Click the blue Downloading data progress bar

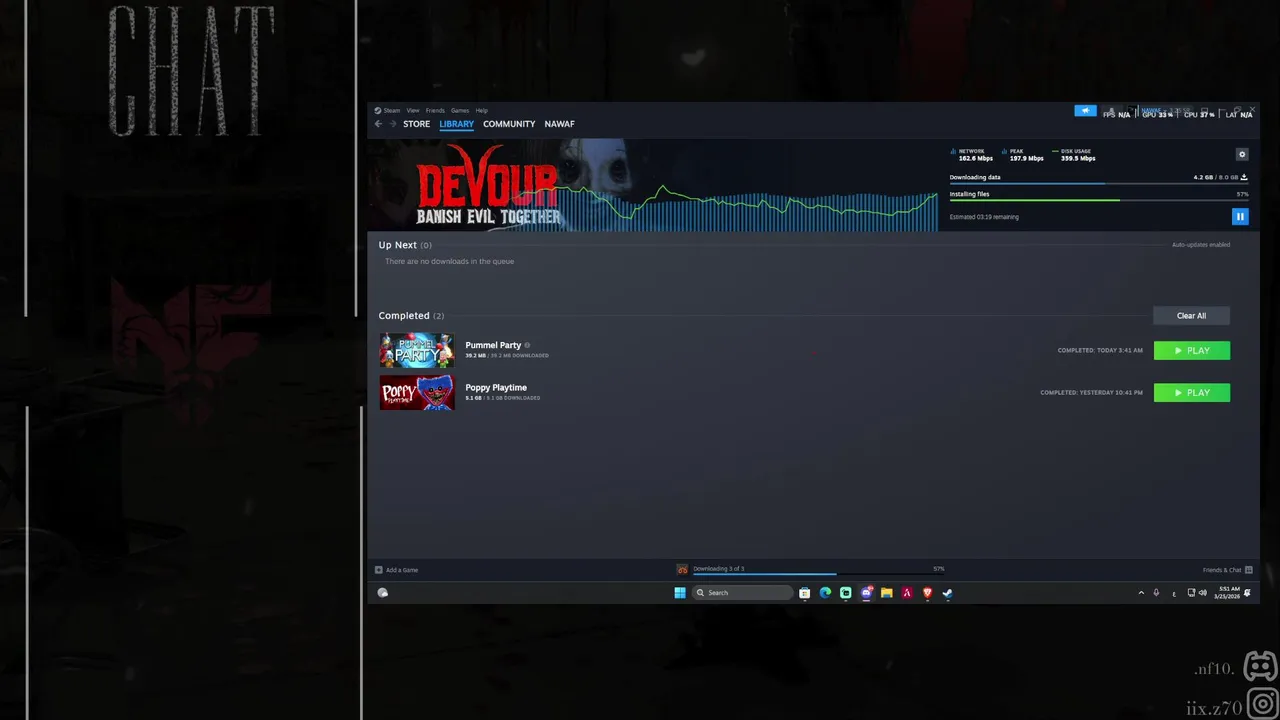pyautogui.click(x=1098, y=183)
